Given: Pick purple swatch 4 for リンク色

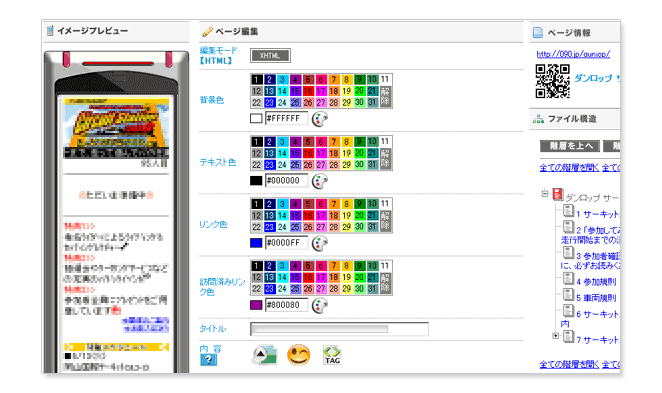Looking at the screenshot, I should 295,203.
